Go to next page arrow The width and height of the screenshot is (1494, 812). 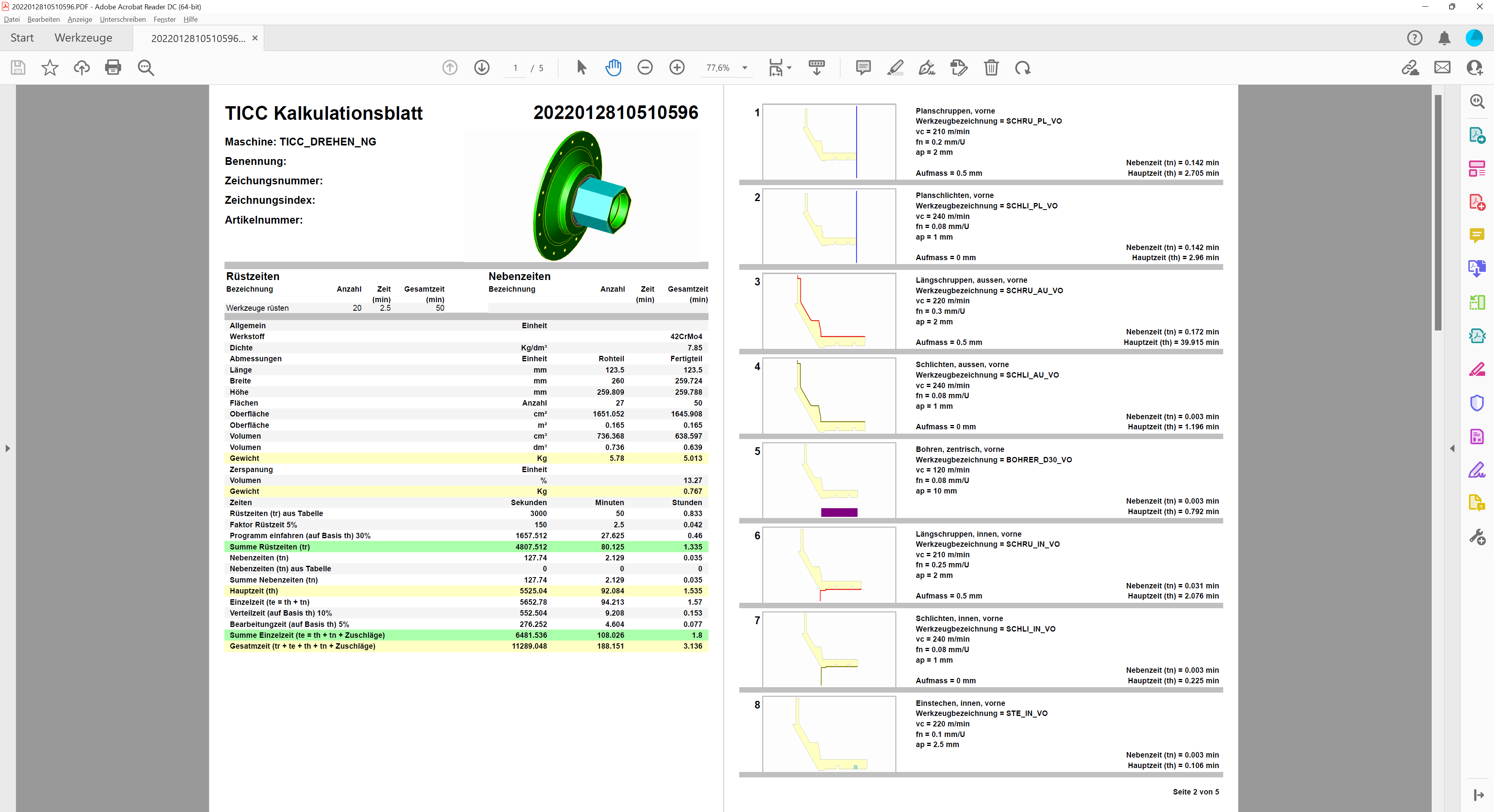tap(481, 68)
